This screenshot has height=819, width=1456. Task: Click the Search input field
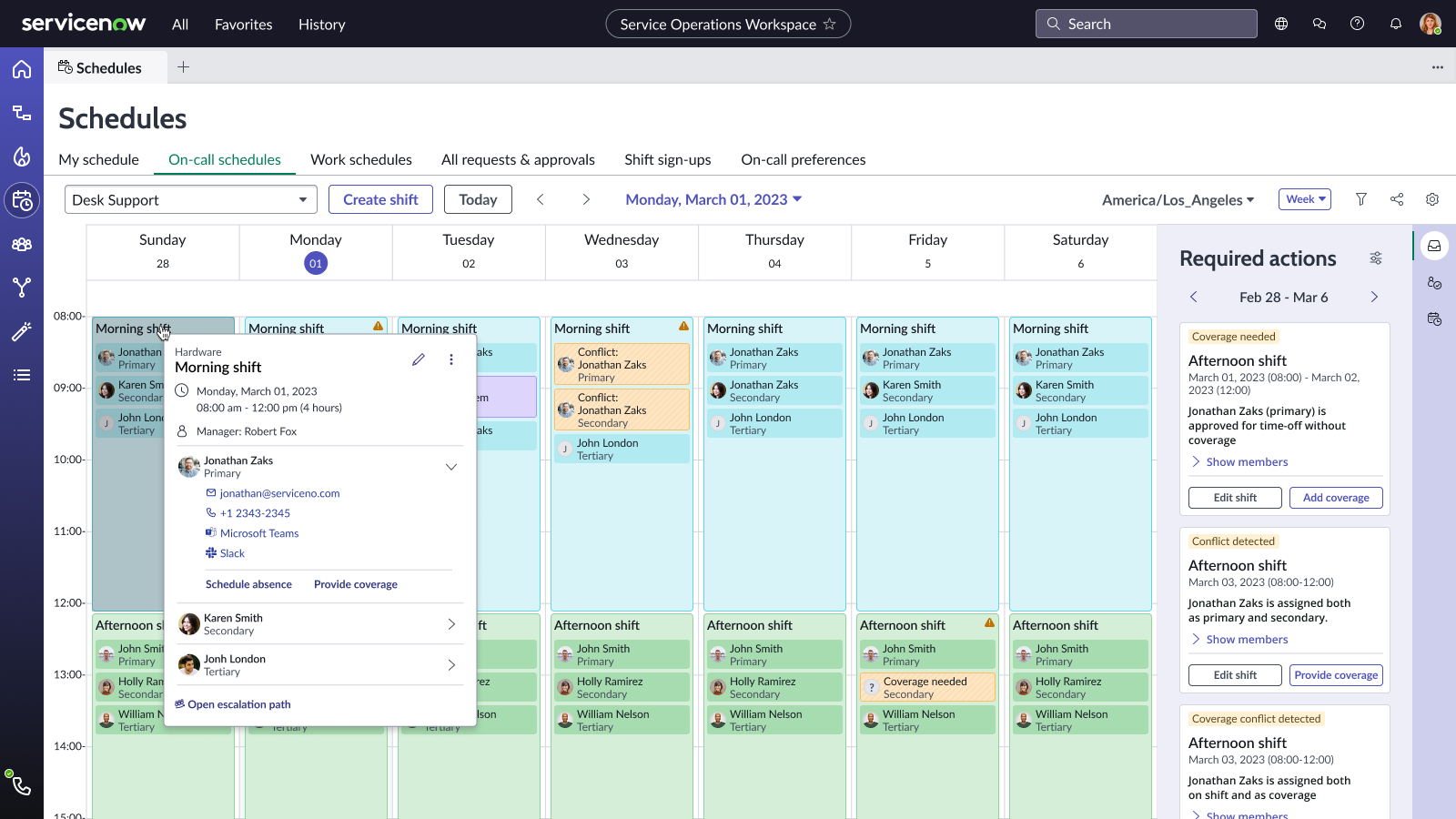(1147, 24)
